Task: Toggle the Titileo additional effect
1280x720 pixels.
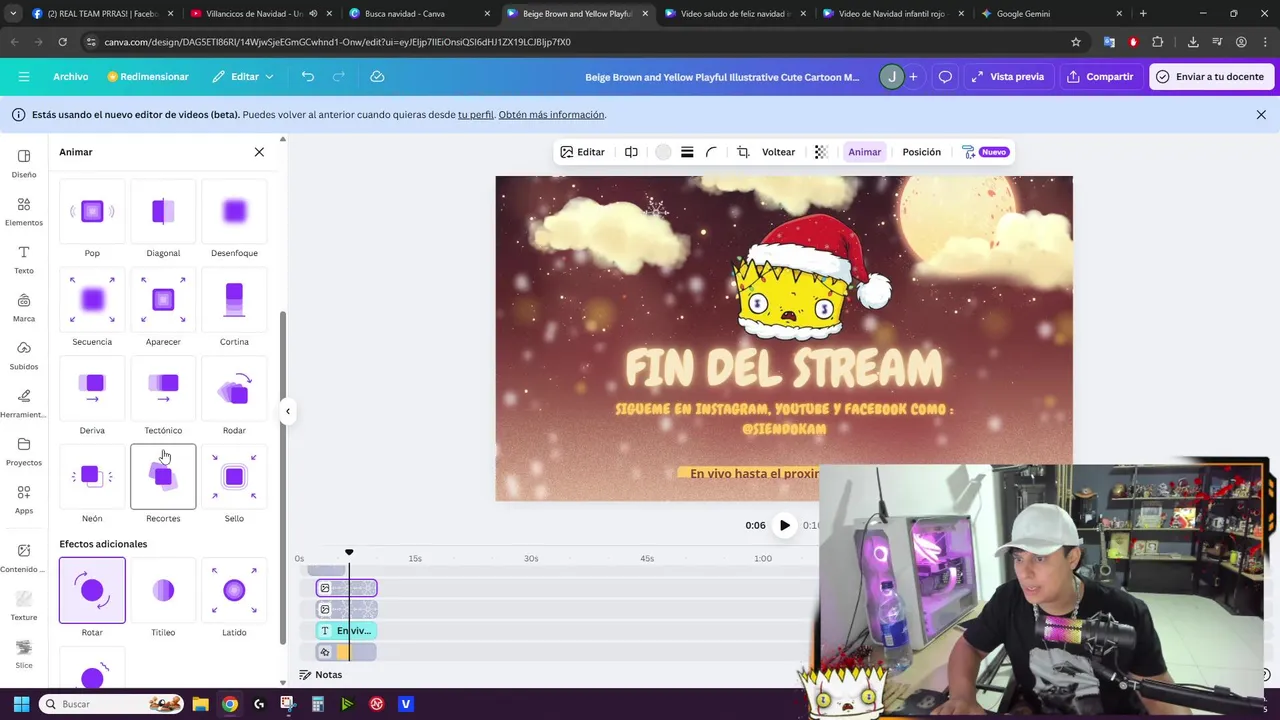Action: point(163,591)
